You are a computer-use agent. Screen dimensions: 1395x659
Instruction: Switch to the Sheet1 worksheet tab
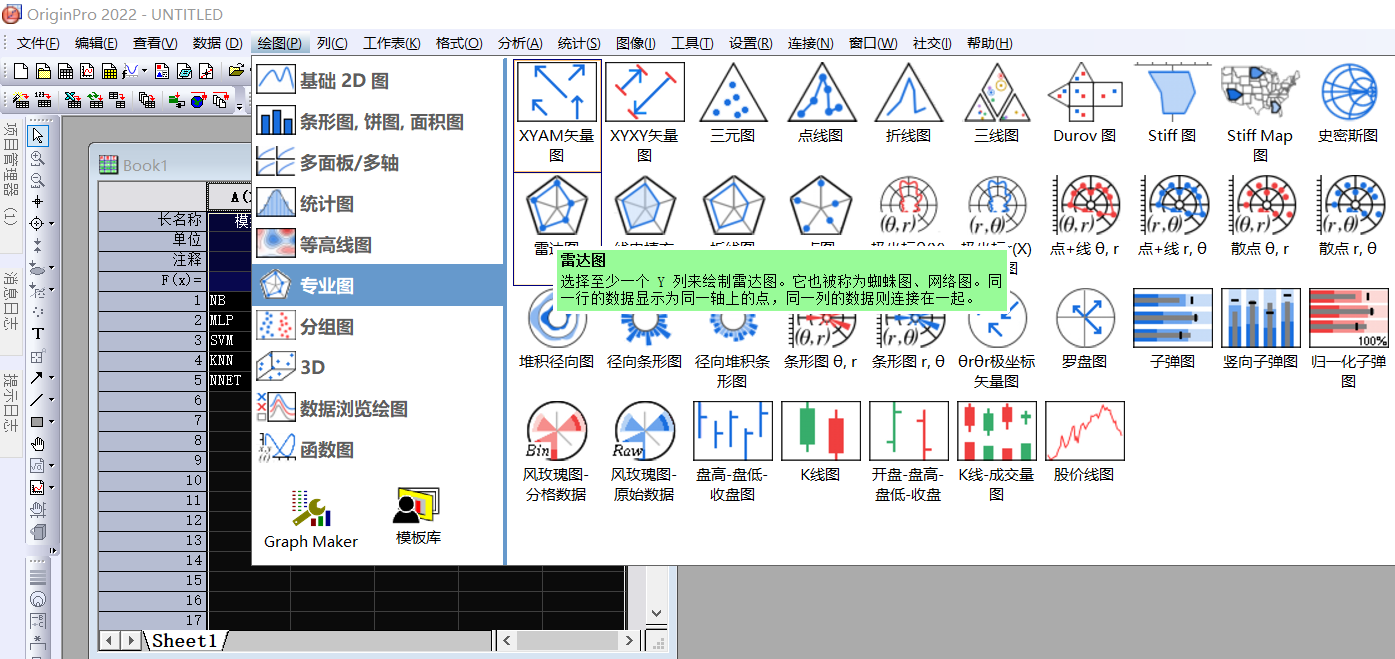184,640
